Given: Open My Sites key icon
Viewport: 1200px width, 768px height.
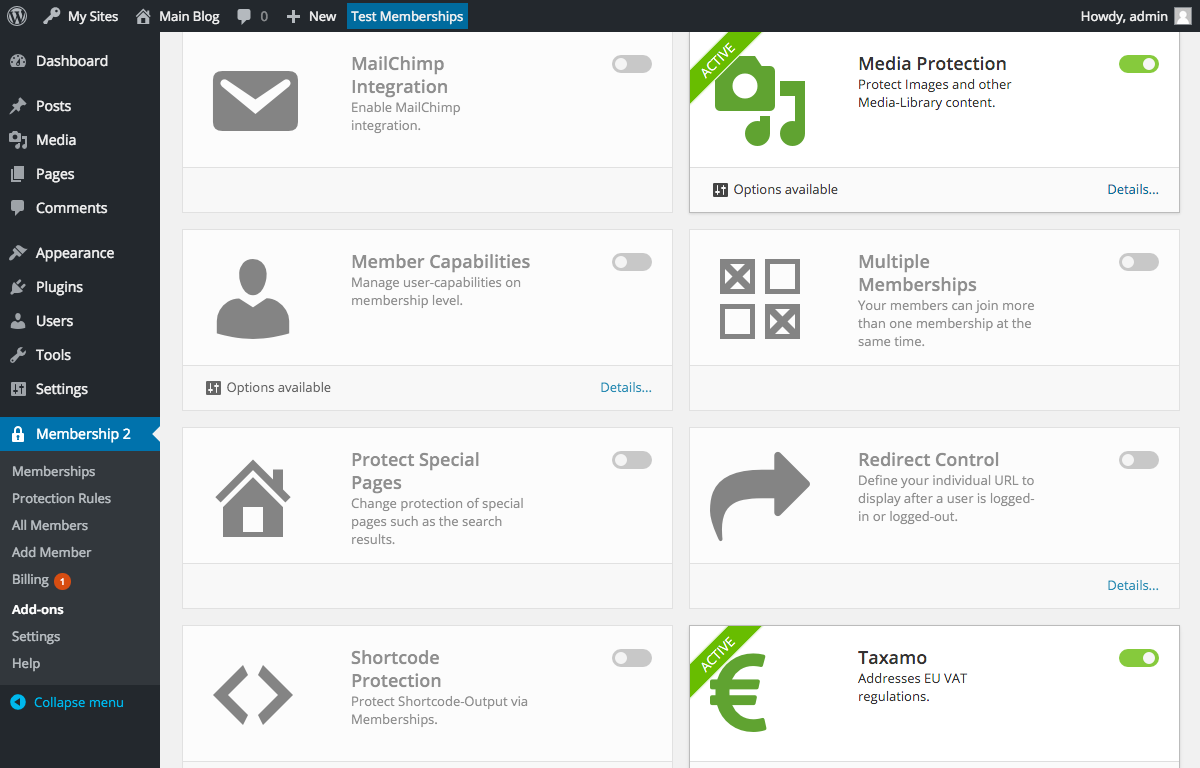Looking at the screenshot, I should point(52,16).
